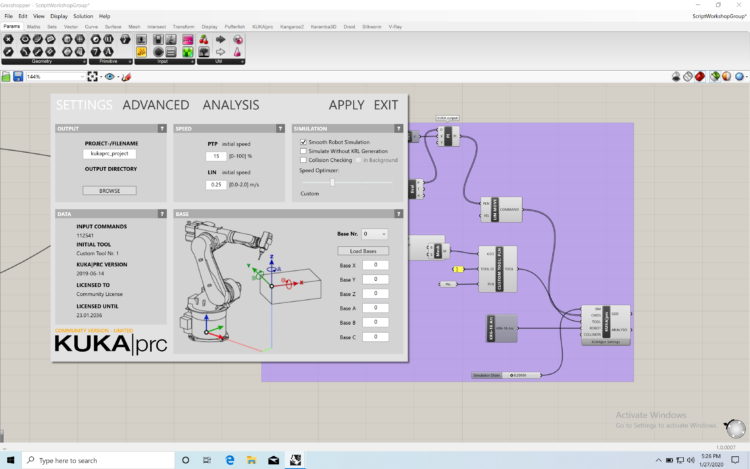The image size is (750, 469).
Task: Open the canvas zoom level dropdown
Action: pyautogui.click(x=82, y=76)
